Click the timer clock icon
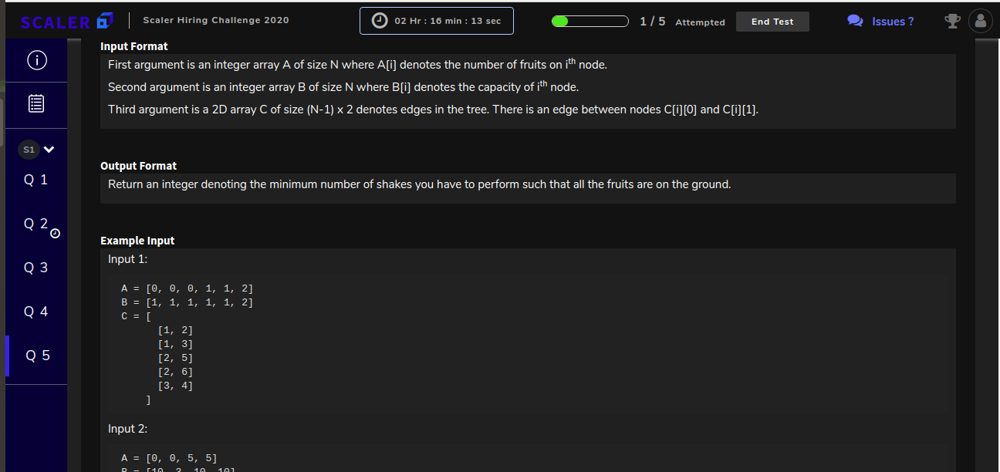The width and height of the screenshot is (1000, 472). [x=379, y=21]
